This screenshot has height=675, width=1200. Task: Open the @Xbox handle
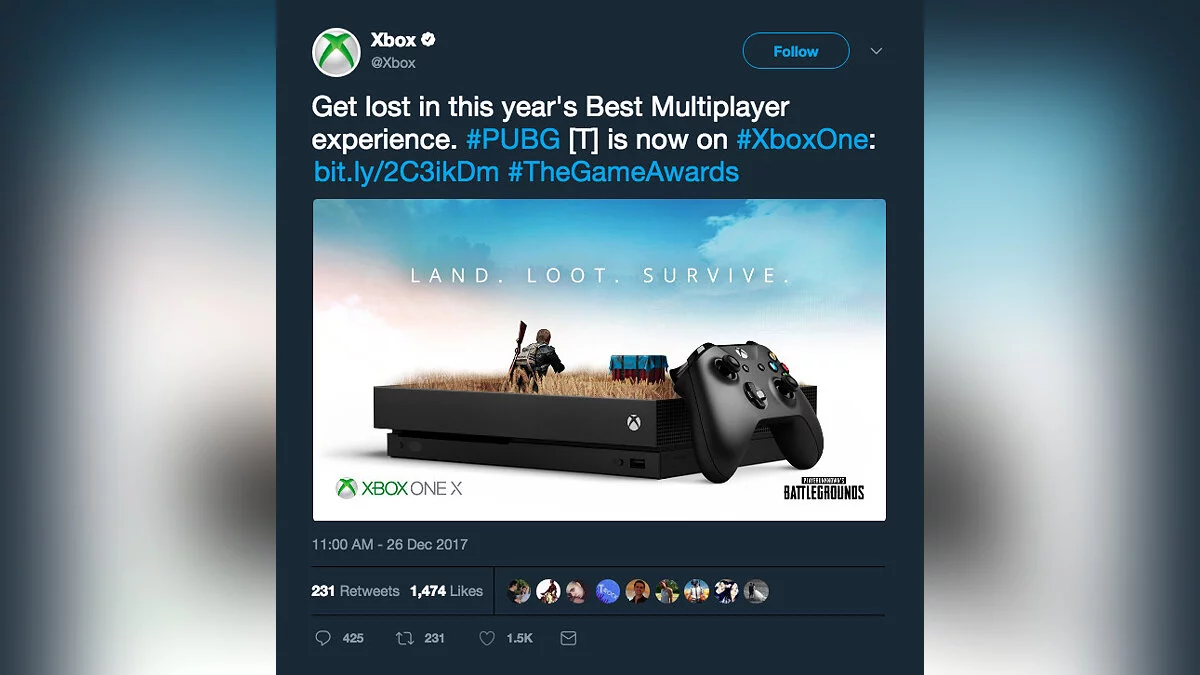(x=393, y=63)
